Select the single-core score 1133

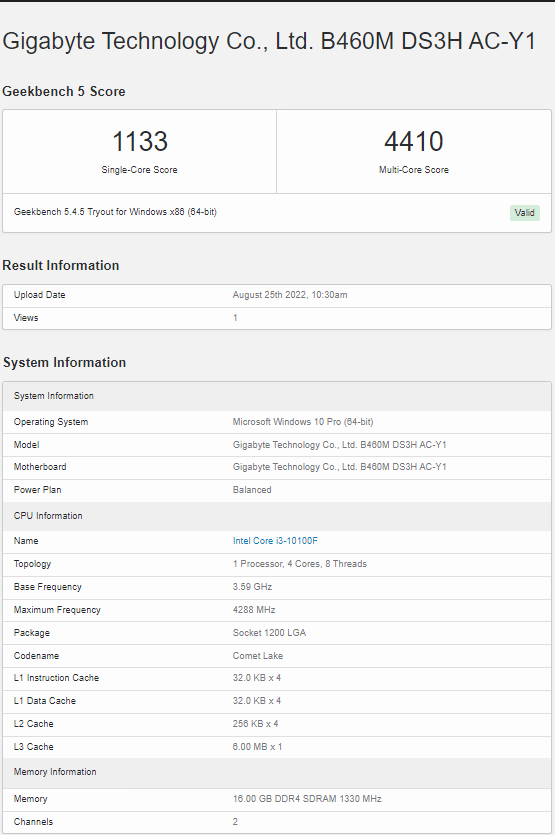click(x=140, y=141)
